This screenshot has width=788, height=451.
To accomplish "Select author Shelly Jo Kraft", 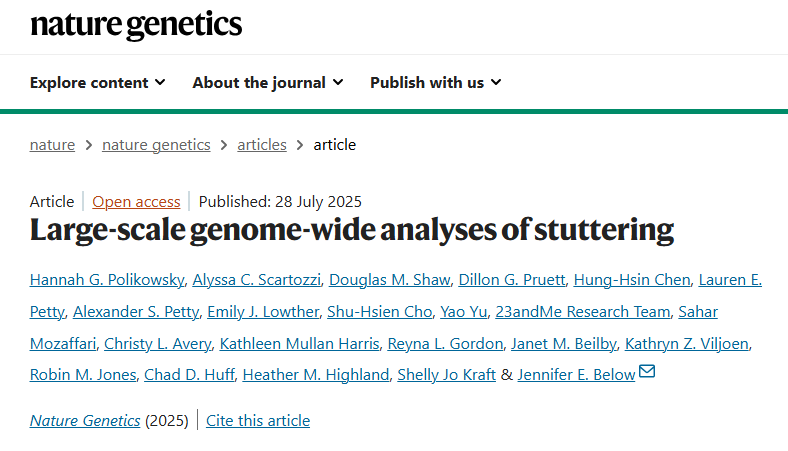I will coord(446,375).
